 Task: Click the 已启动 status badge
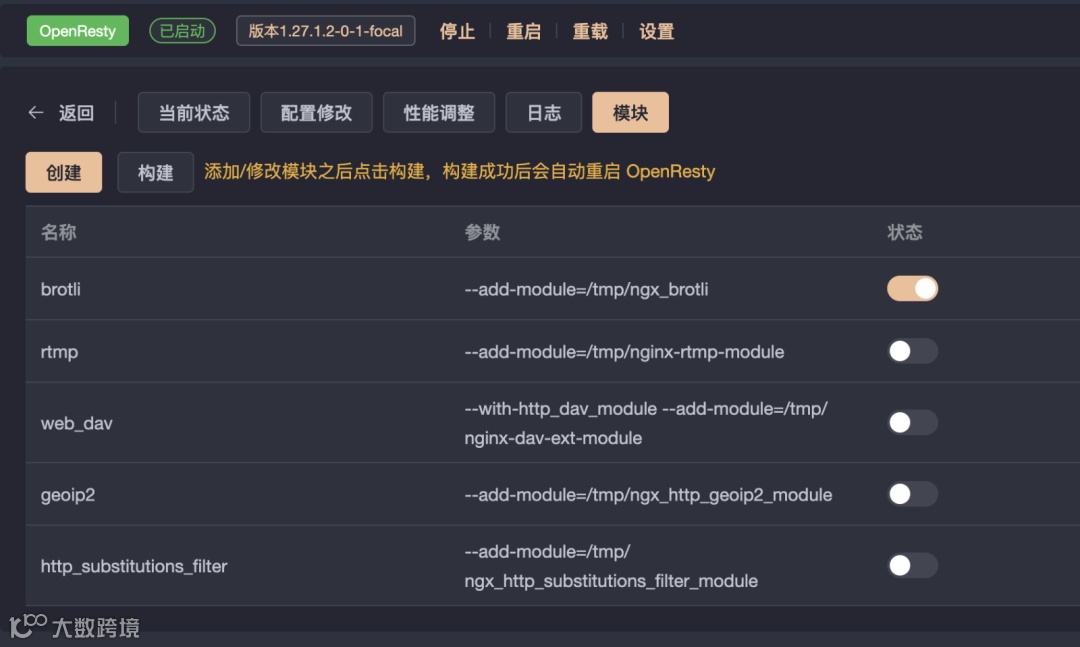[x=183, y=31]
